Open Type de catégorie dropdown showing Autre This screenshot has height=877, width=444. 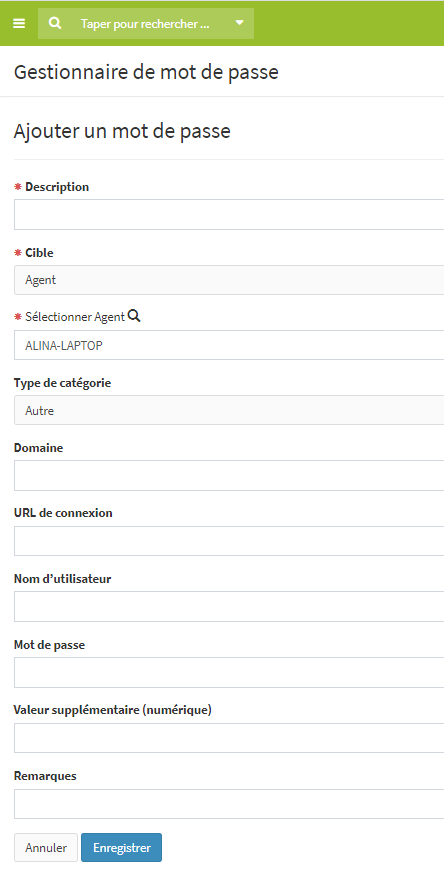[x=229, y=411]
